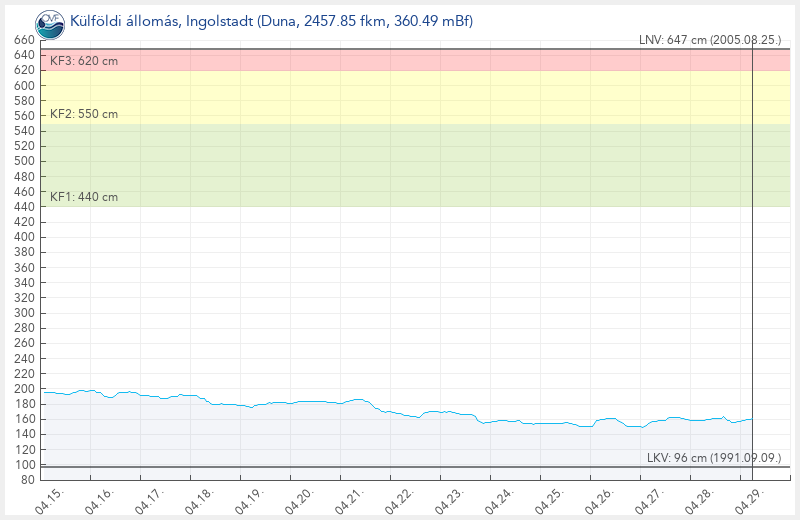Viewport: 800px width, 520px height.
Task: Select the KF2: 550 cm threshold label
Action: 84,114
